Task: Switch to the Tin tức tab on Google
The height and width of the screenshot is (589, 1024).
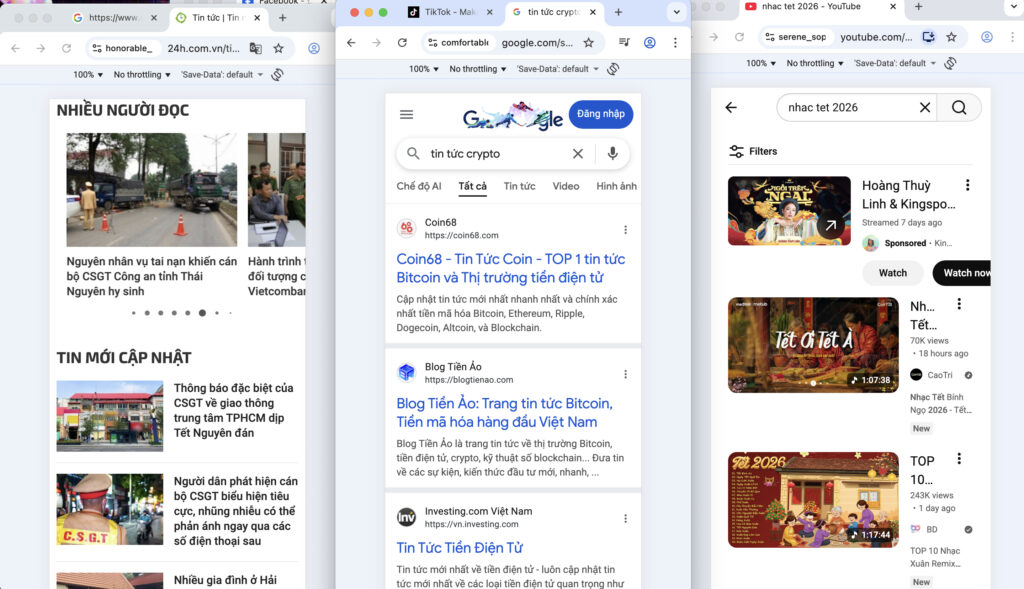Action: click(x=519, y=186)
